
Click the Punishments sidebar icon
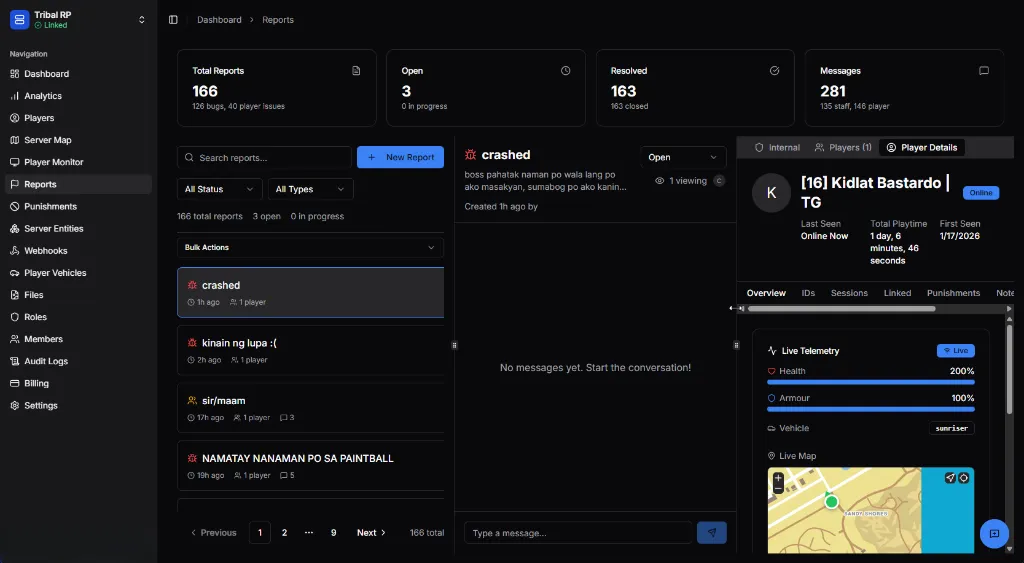tap(14, 206)
